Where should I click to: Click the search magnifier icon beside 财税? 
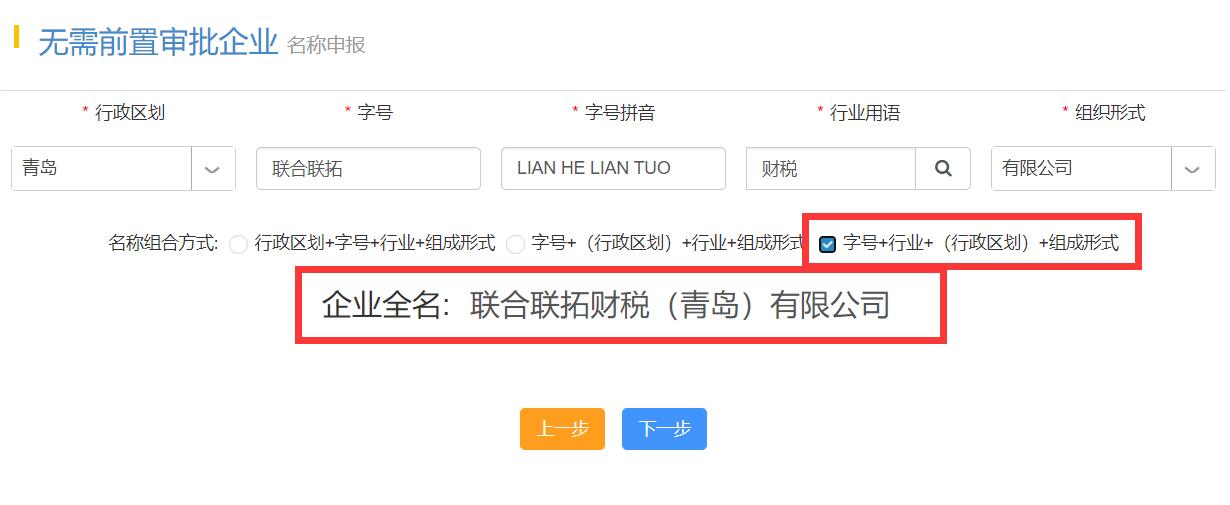click(x=943, y=169)
